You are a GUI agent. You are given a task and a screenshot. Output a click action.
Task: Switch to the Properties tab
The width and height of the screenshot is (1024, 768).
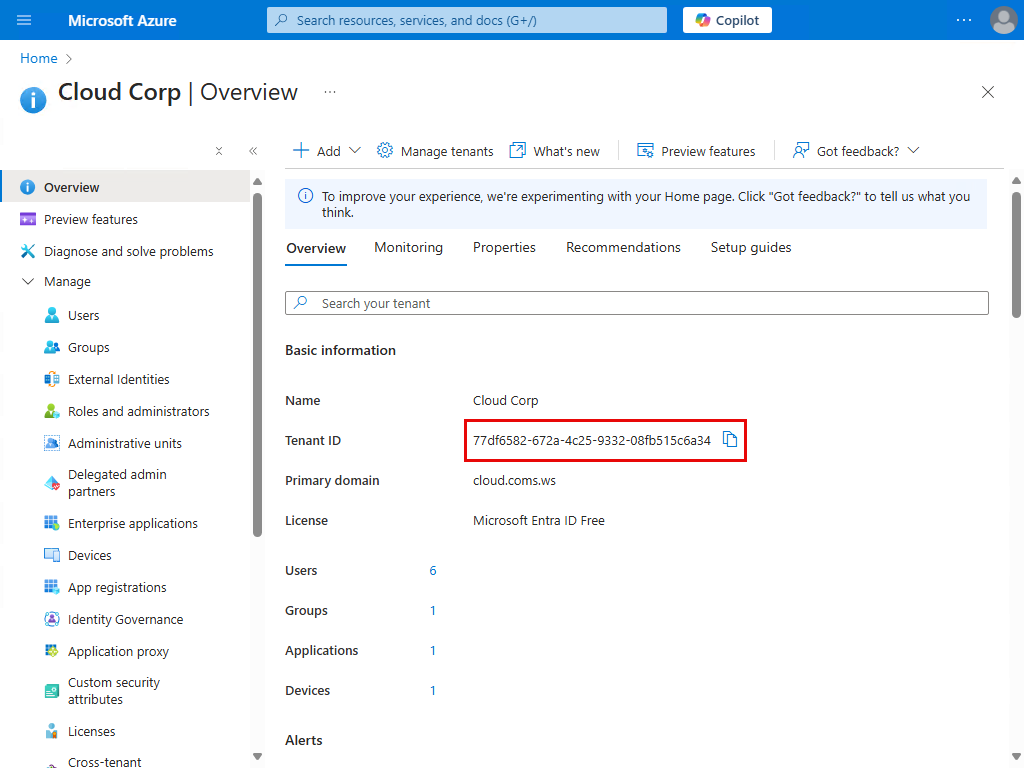pyautogui.click(x=504, y=248)
